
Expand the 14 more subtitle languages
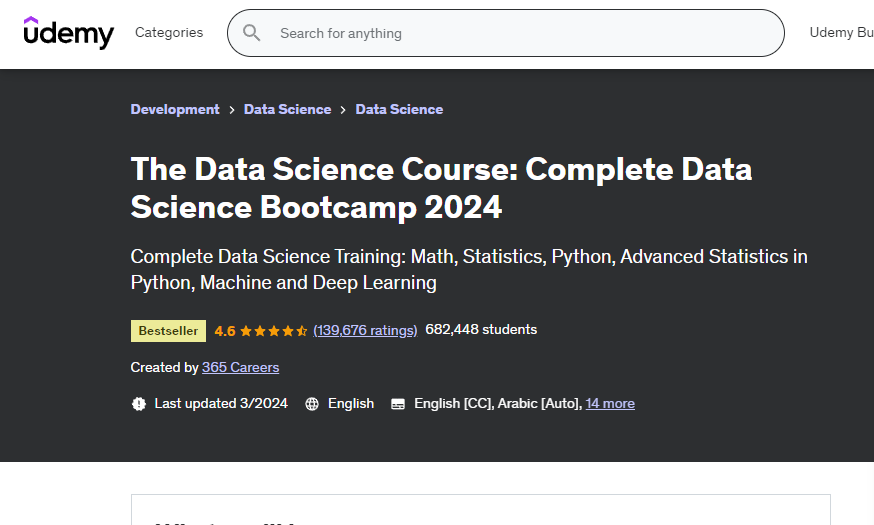coord(610,404)
